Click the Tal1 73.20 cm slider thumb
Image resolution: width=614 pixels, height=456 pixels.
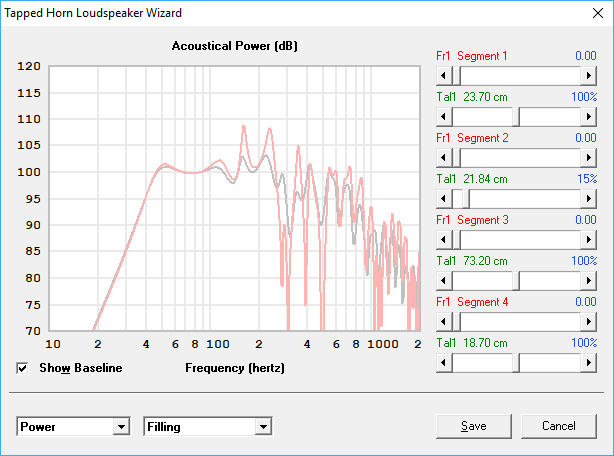[516, 281]
